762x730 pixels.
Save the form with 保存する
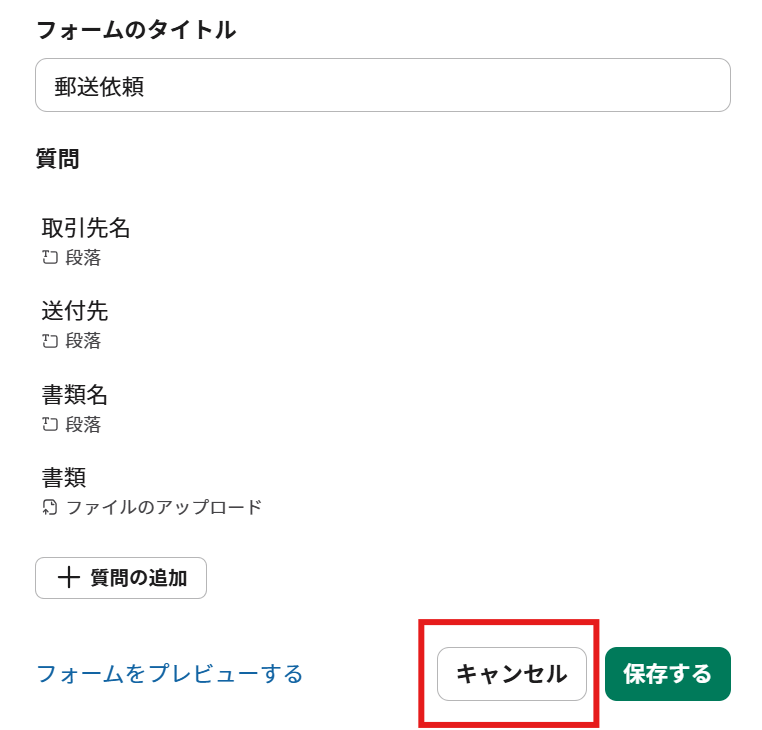point(667,674)
